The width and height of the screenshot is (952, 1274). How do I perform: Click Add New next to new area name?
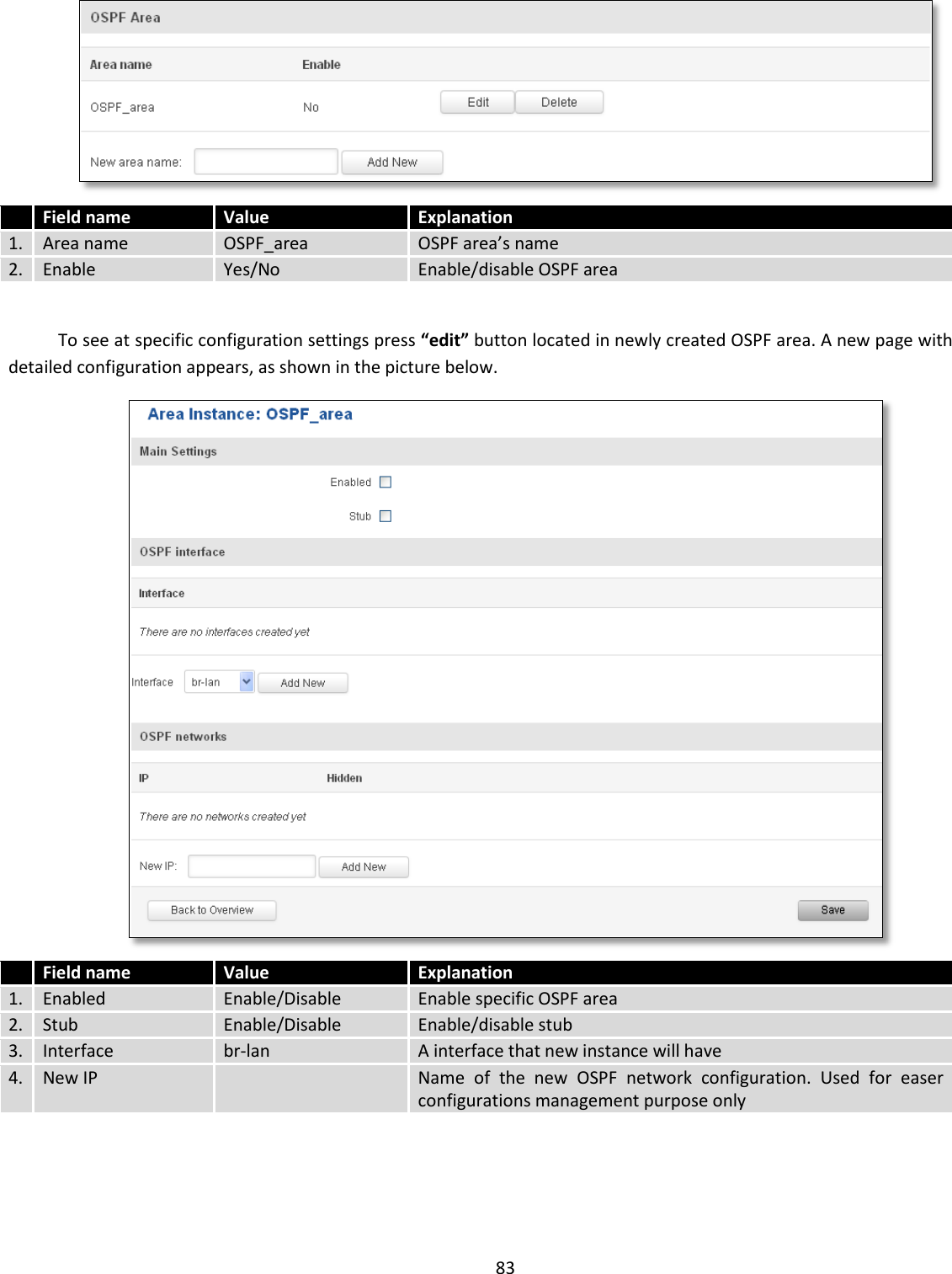click(391, 162)
